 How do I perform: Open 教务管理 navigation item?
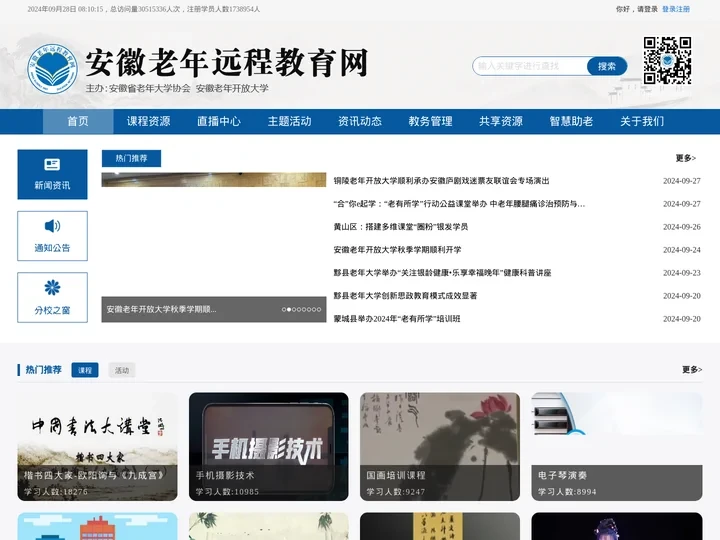[x=431, y=121]
